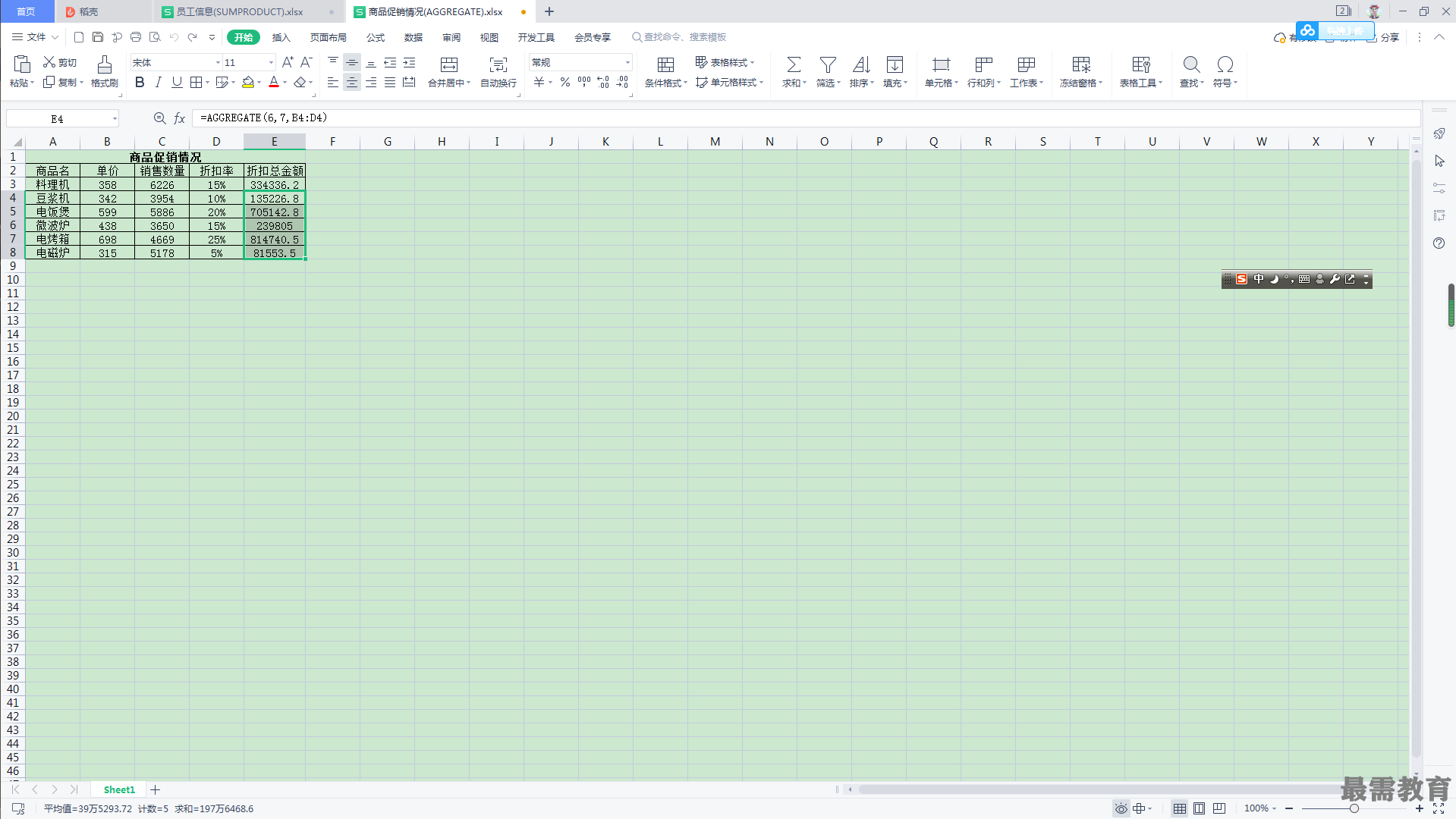
Task: Open the Page Layout (页面布局) tab
Action: click(328, 37)
